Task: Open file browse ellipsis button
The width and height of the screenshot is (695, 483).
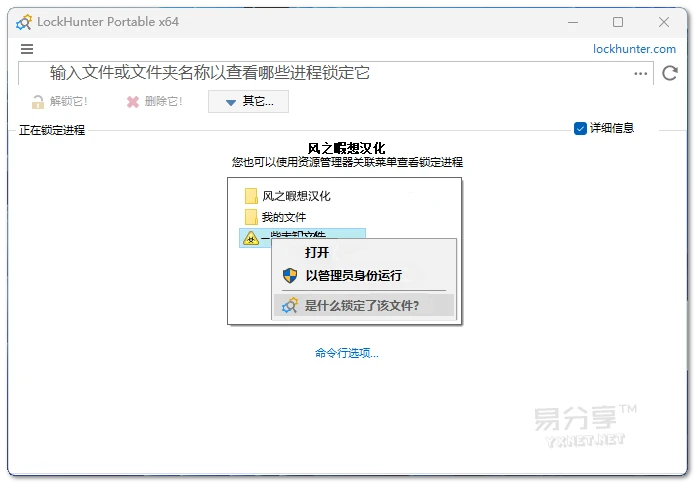Action: click(640, 74)
